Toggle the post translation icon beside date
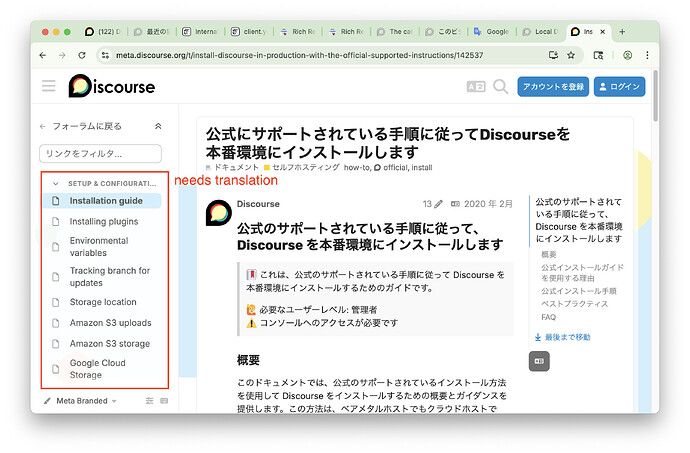Viewport: 690px width, 453px height. (455, 204)
